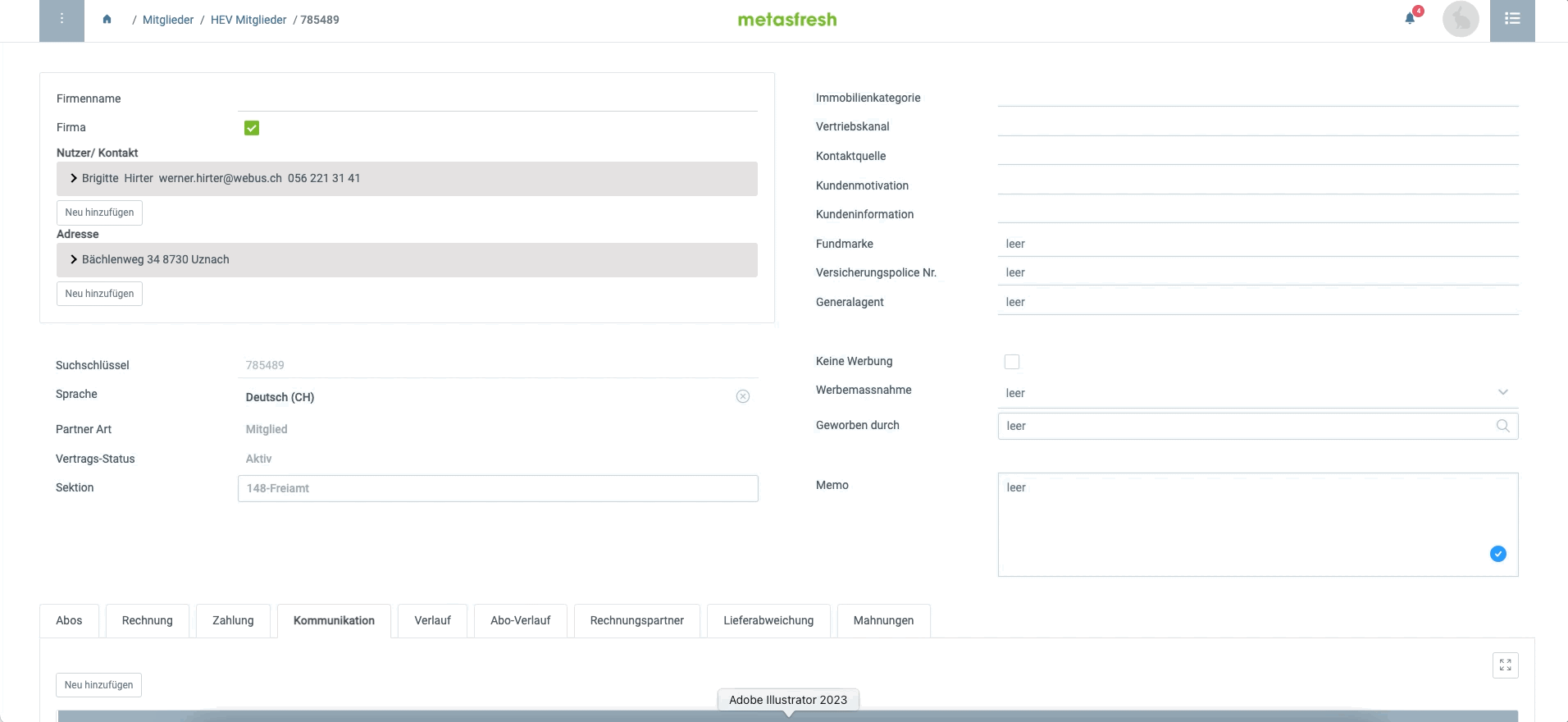The height and width of the screenshot is (722, 1568).
Task: Go to the home dashboard icon
Action: (x=107, y=20)
